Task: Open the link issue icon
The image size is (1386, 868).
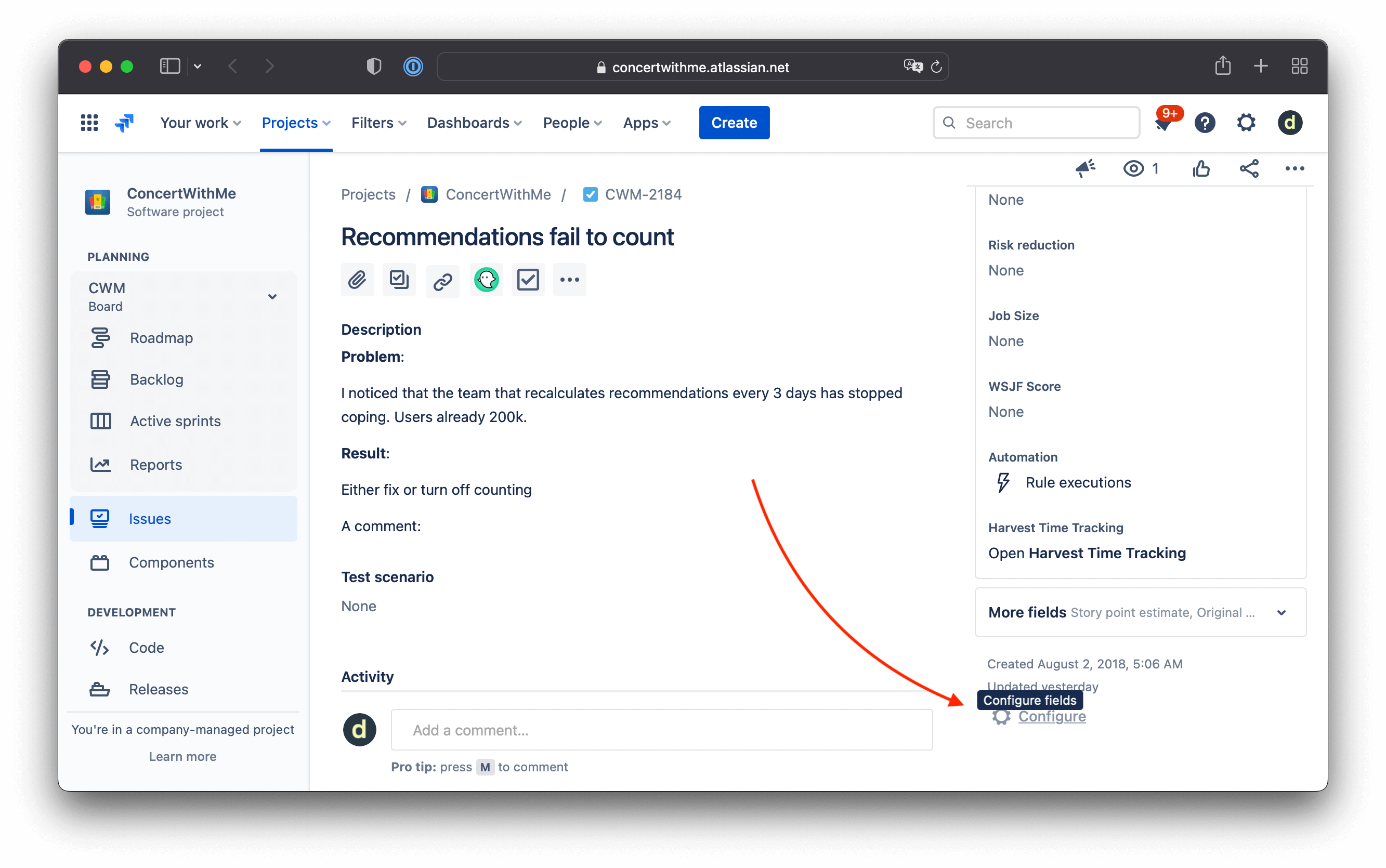Action: click(x=442, y=280)
